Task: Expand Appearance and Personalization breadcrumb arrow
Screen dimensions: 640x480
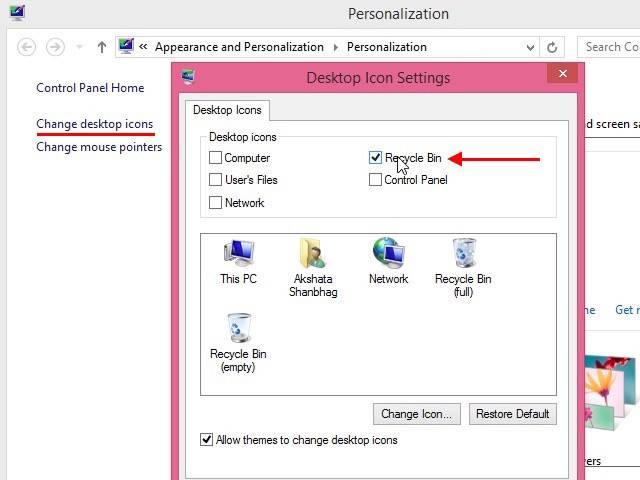Action: (x=336, y=47)
